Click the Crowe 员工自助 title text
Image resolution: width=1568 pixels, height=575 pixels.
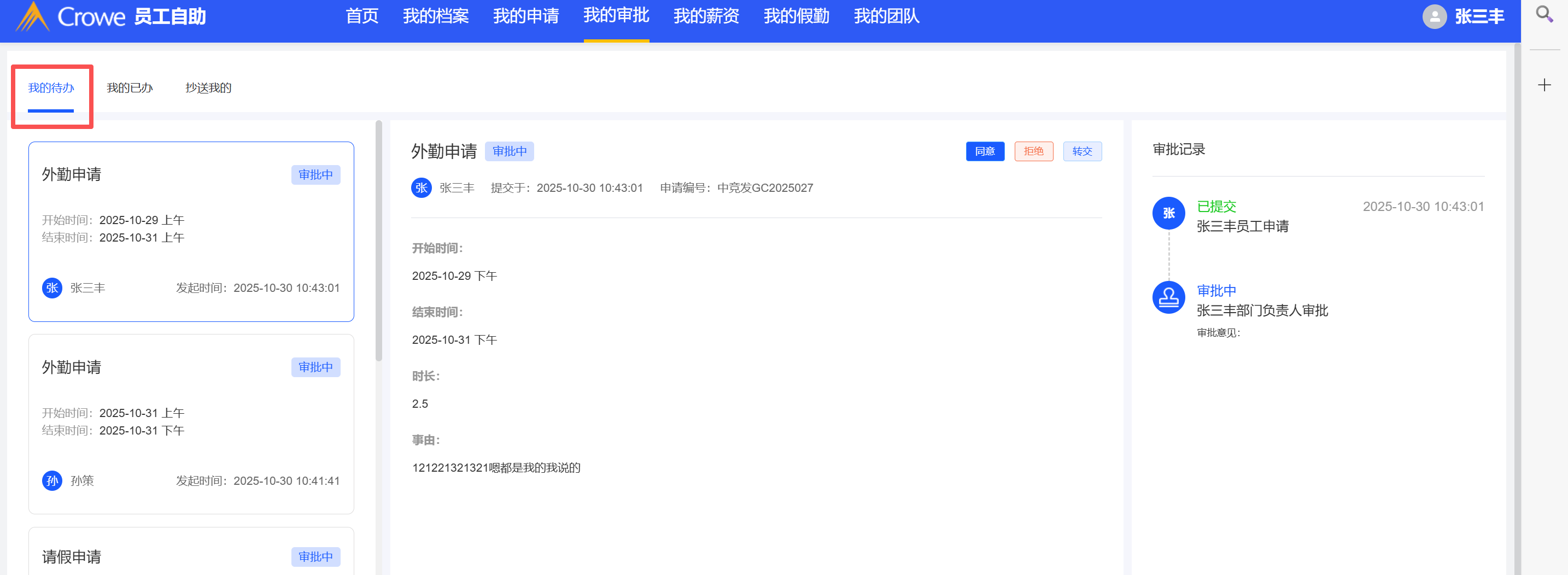[132, 16]
